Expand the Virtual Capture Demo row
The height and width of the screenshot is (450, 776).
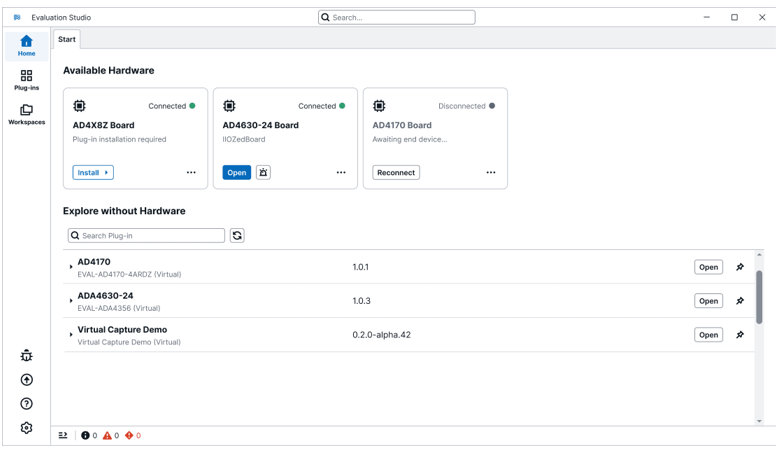(x=71, y=335)
